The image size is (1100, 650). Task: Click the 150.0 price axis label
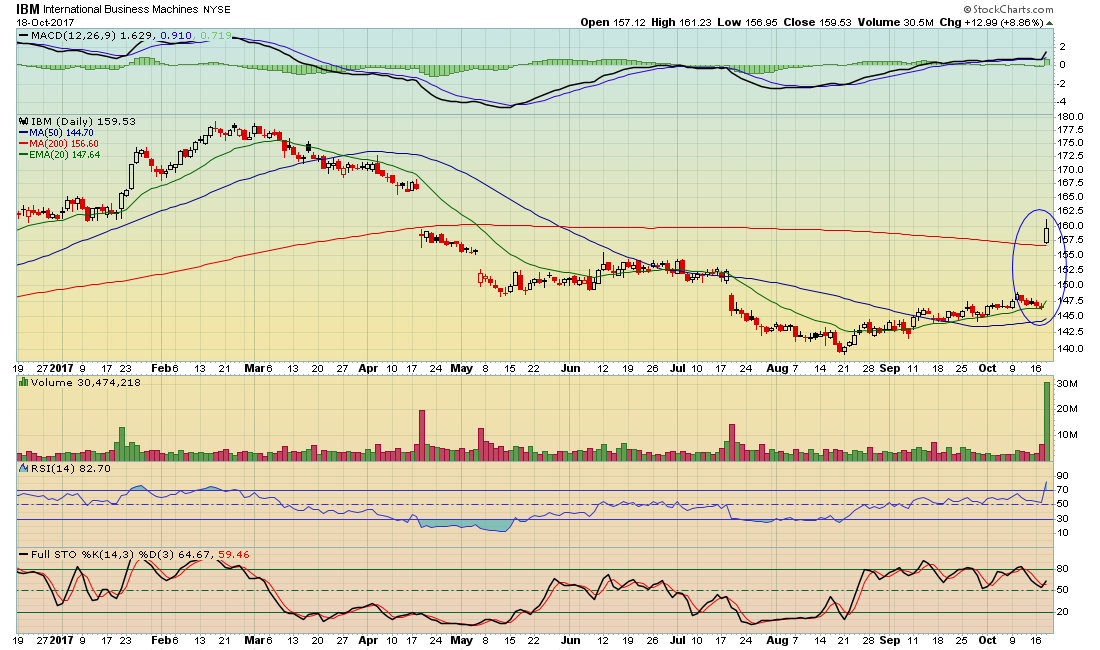click(x=1071, y=285)
